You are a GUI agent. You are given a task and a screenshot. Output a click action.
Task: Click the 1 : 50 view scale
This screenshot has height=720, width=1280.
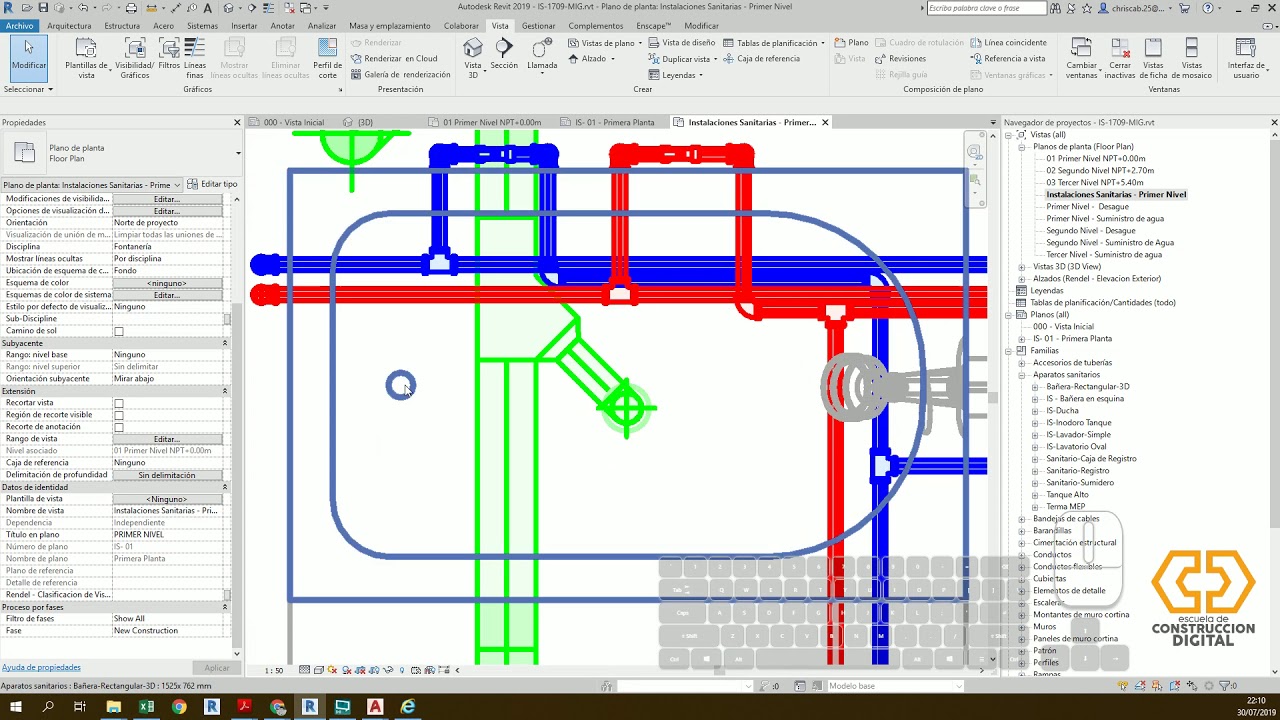(x=274, y=670)
